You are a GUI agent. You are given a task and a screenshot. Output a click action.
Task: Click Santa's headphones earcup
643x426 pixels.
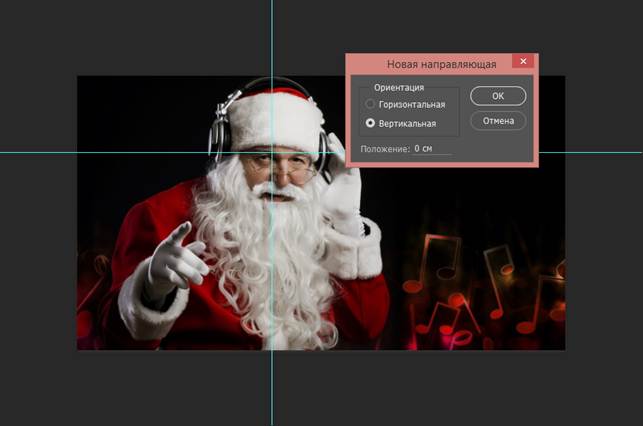[x=219, y=139]
